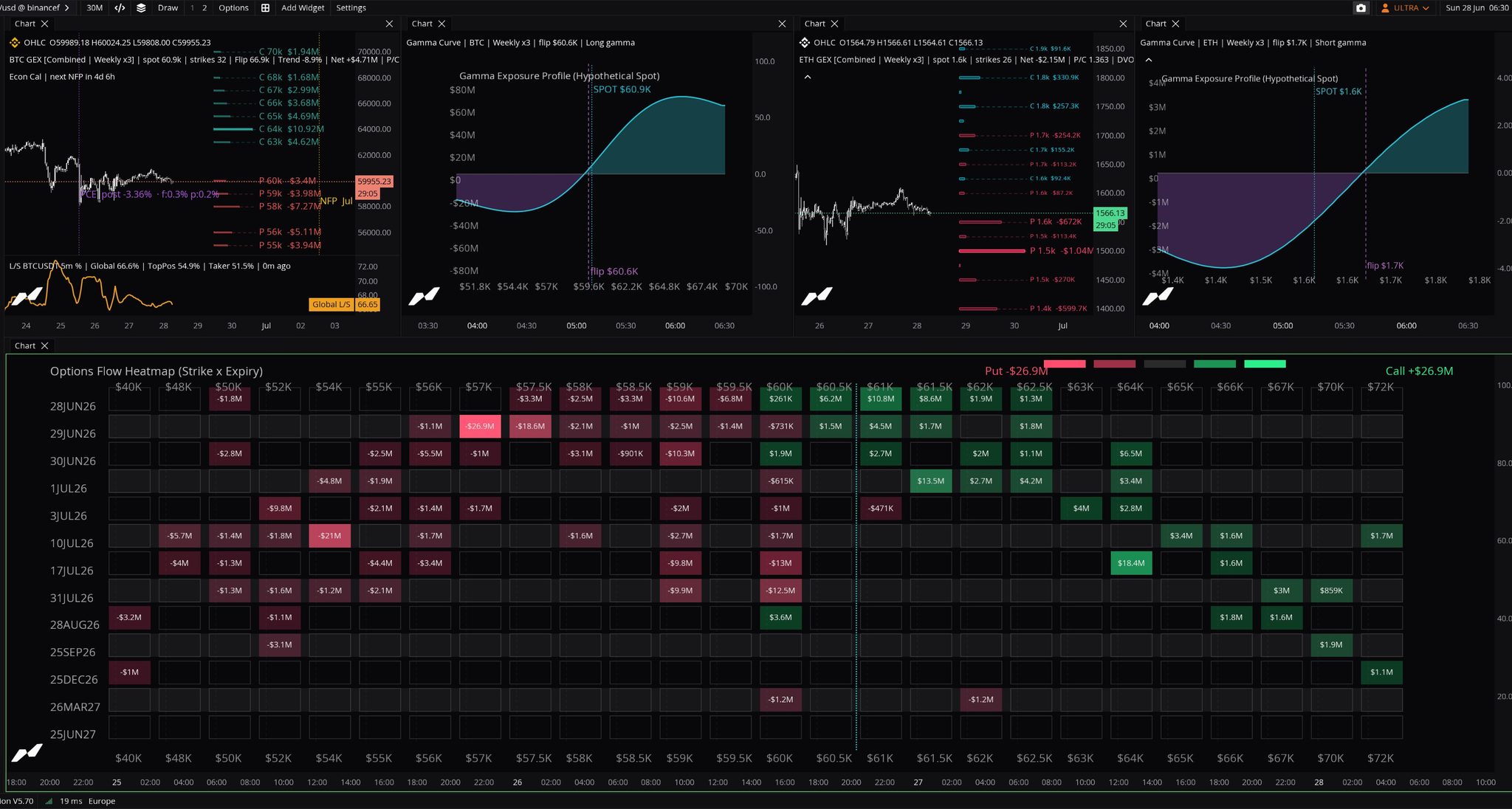1512x809 pixels.
Task: Click the flip $60.6K marker on BTC gamma curve
Action: click(x=614, y=271)
